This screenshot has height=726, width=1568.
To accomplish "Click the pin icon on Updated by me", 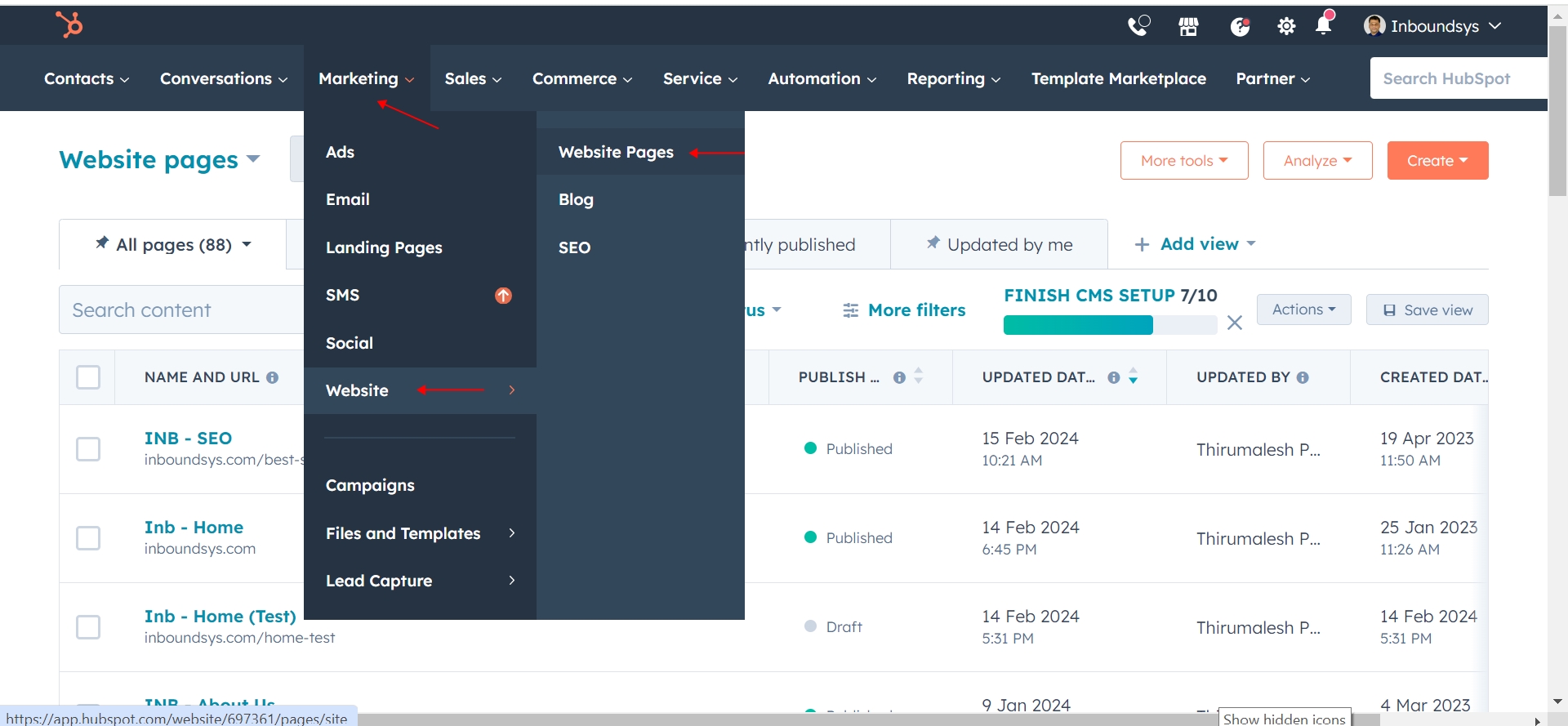I will [x=933, y=243].
